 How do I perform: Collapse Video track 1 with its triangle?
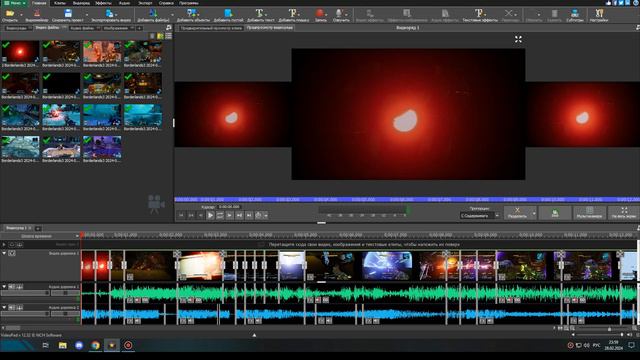tap(4, 253)
